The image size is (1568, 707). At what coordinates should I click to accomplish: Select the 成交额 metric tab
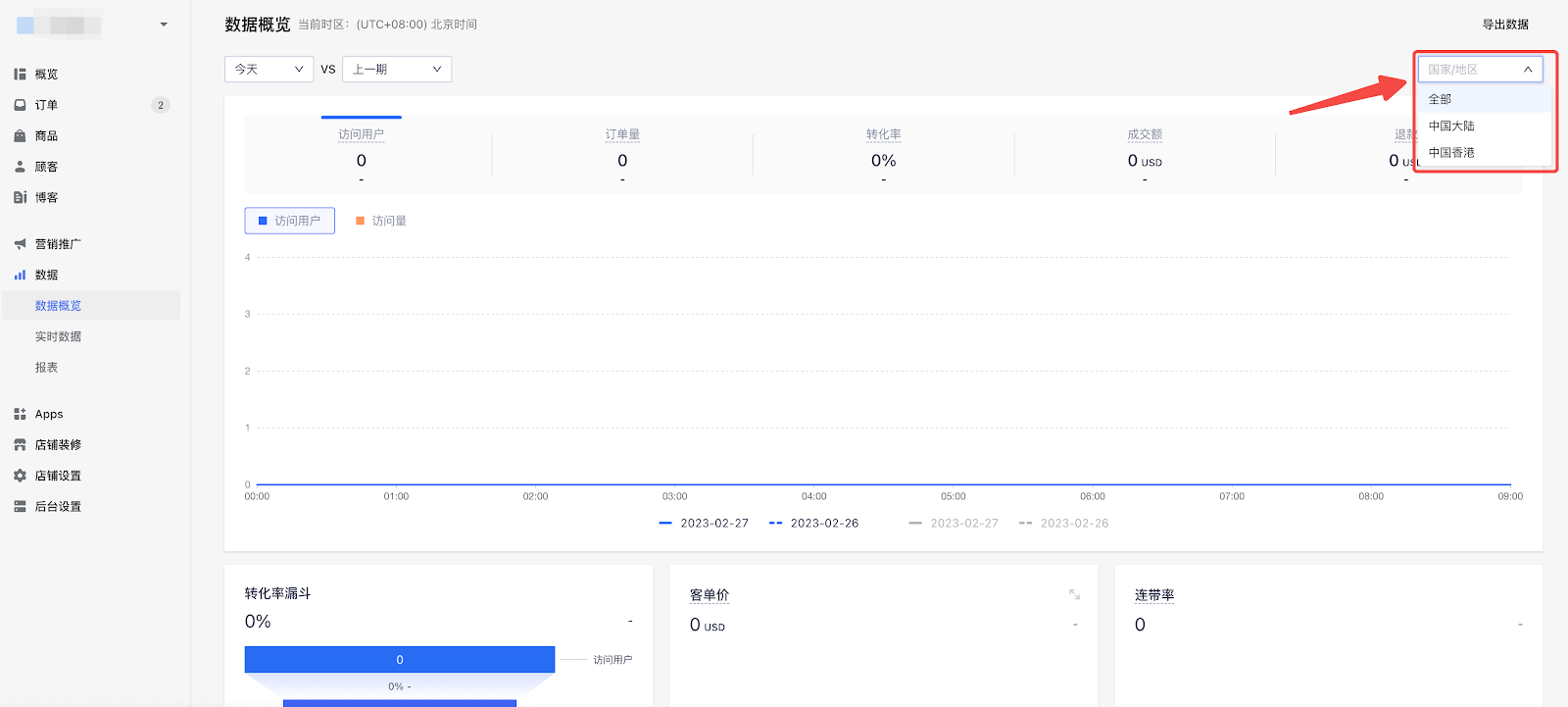pyautogui.click(x=1145, y=155)
